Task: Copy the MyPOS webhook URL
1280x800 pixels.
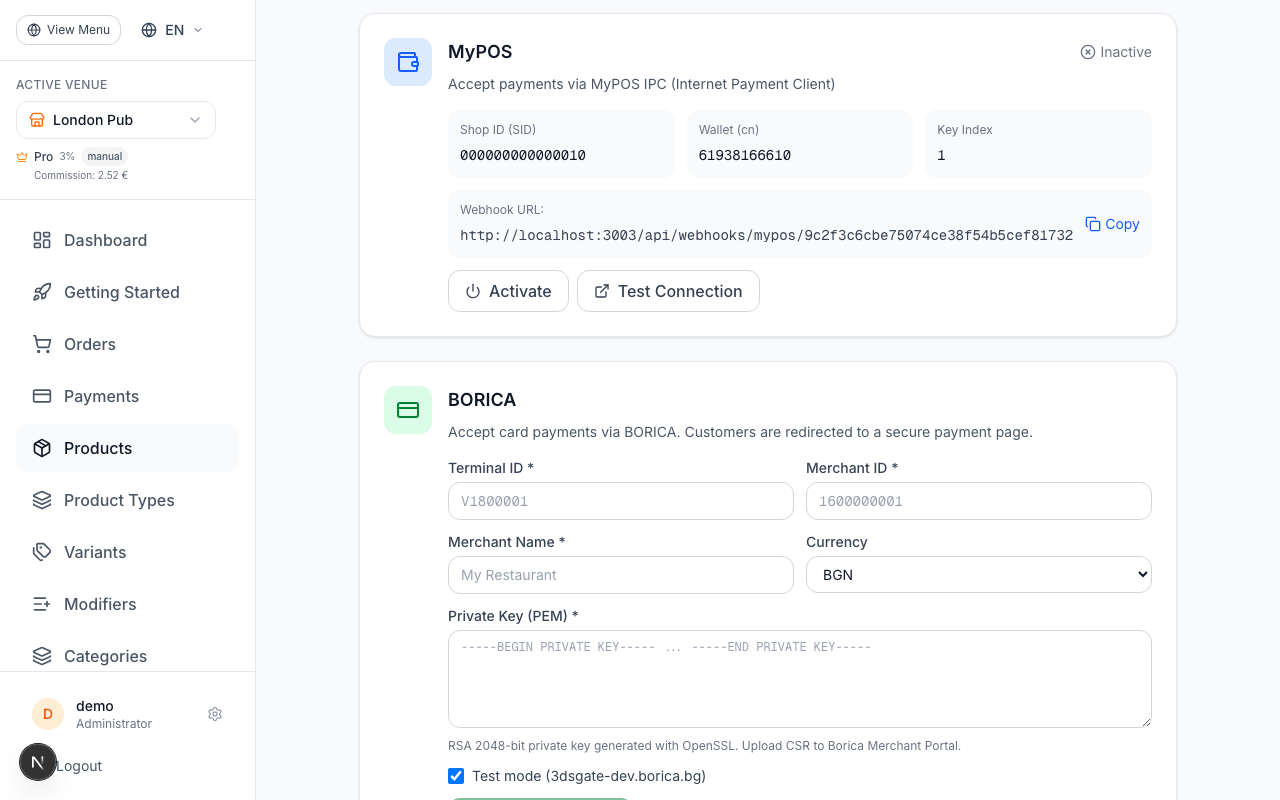Action: click(x=1112, y=224)
